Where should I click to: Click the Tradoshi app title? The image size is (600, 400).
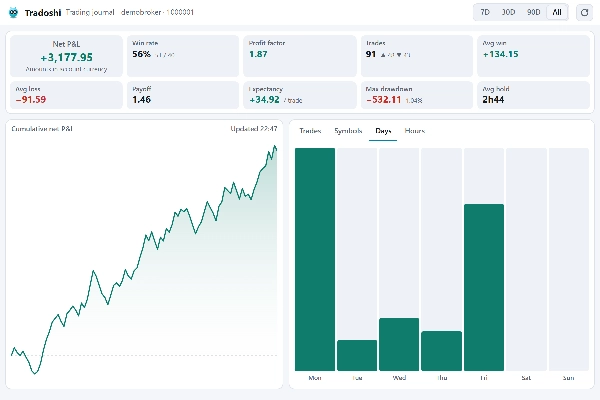(x=43, y=13)
